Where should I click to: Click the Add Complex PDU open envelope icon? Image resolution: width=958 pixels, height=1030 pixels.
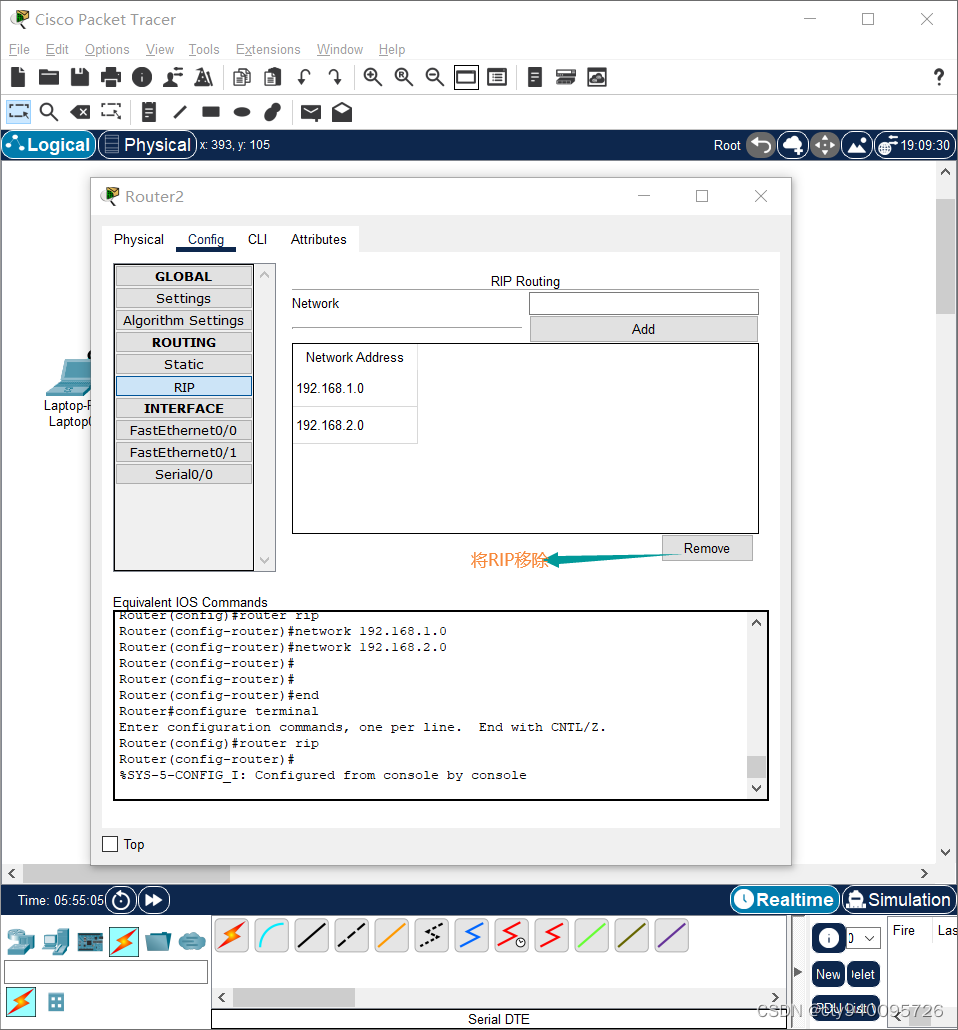[x=342, y=112]
